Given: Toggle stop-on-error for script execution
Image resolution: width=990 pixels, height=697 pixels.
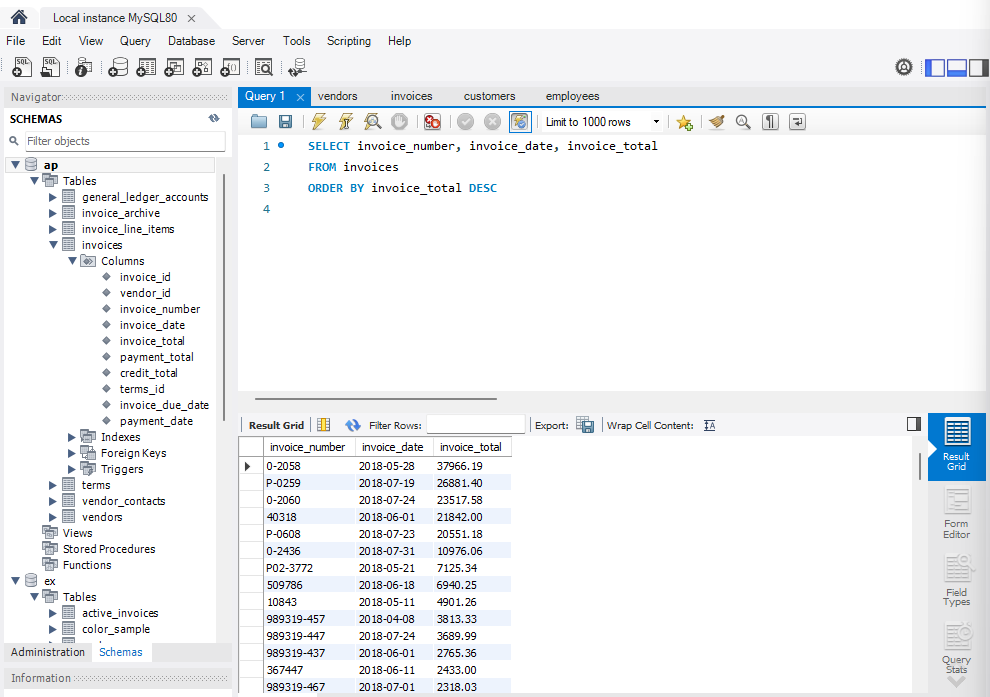Looking at the screenshot, I should [431, 121].
